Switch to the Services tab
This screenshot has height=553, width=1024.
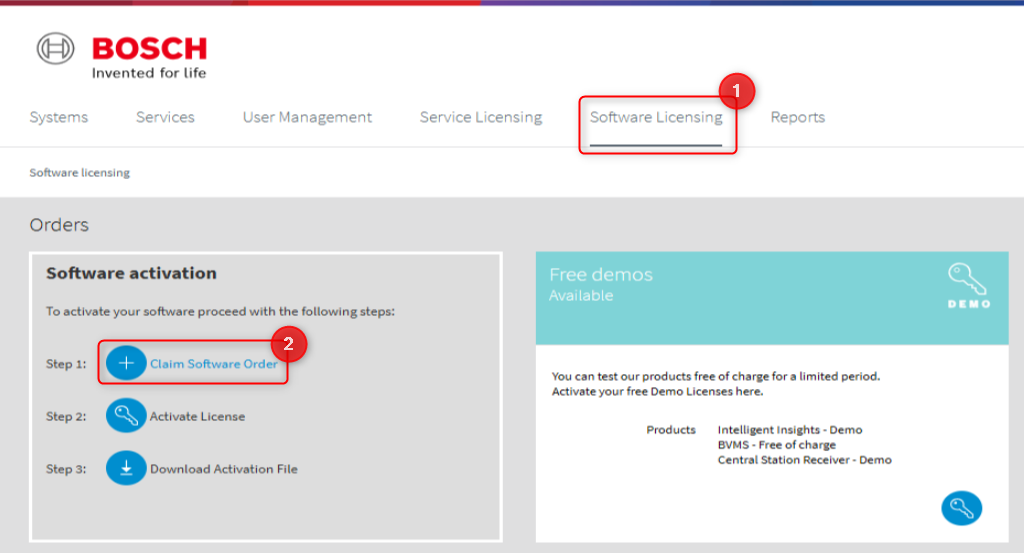coord(165,117)
